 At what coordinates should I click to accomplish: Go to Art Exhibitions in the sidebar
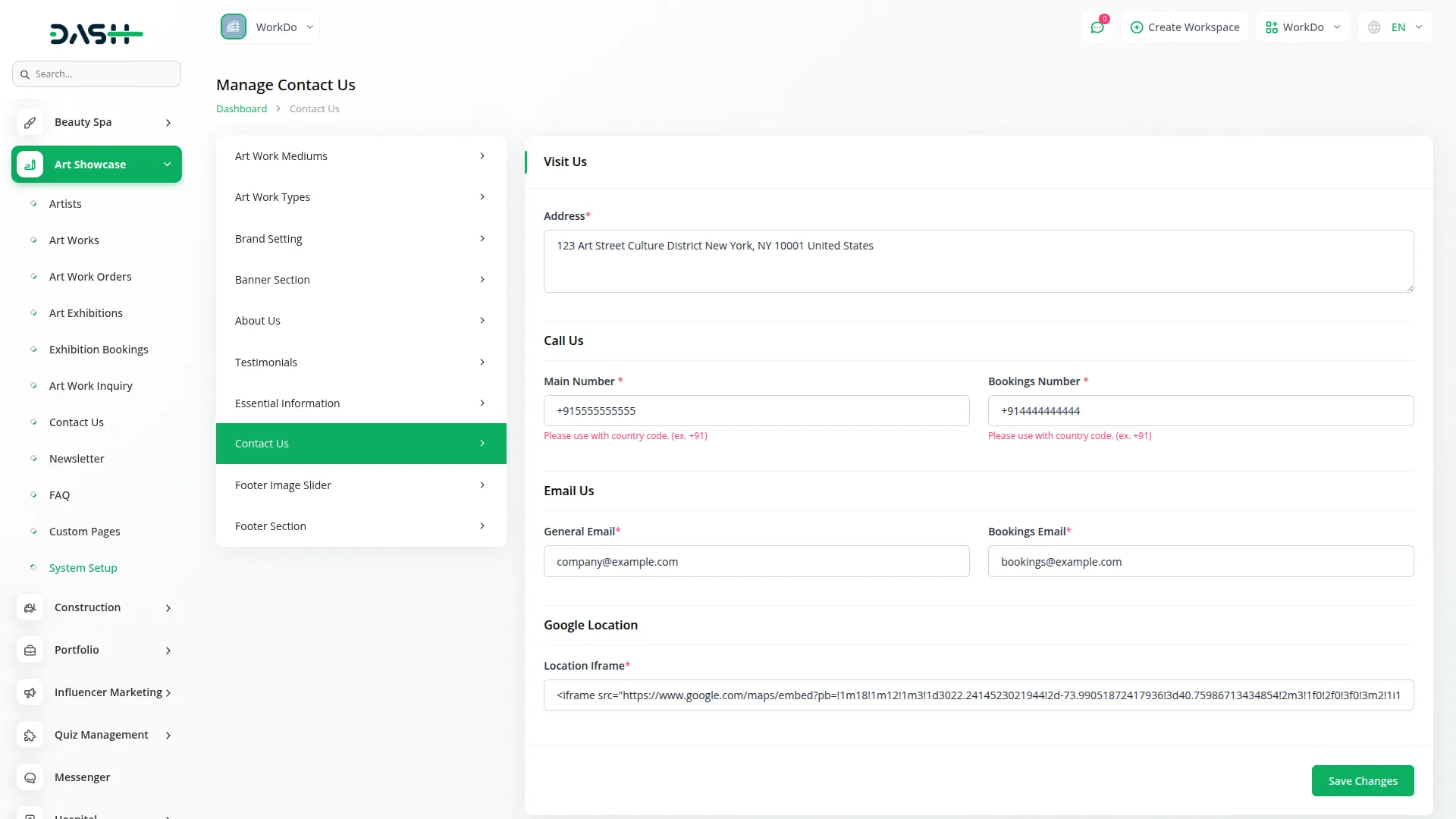click(x=86, y=313)
